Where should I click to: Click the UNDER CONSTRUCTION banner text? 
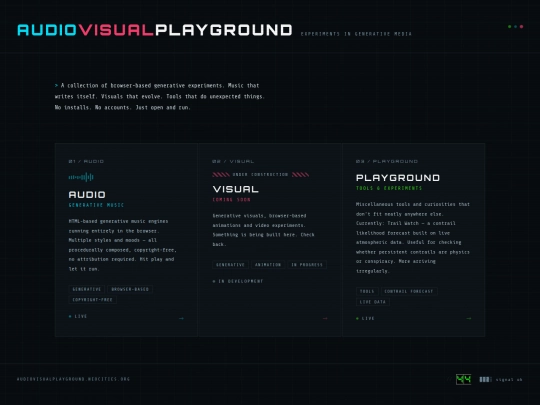(260, 175)
